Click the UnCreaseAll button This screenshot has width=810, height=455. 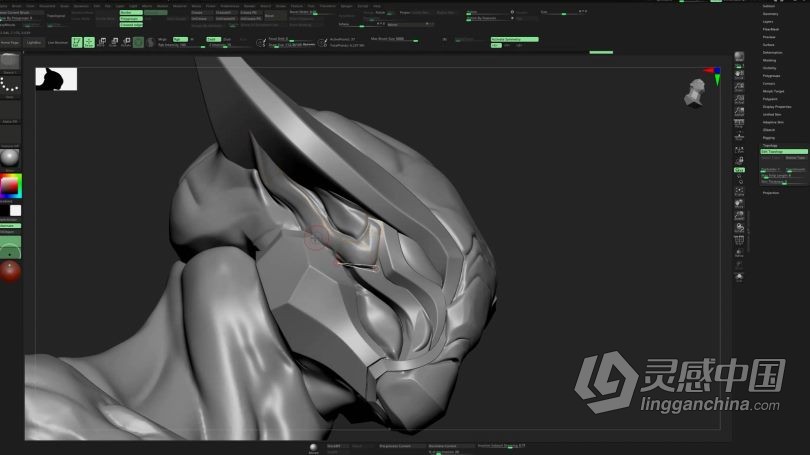pos(225,19)
